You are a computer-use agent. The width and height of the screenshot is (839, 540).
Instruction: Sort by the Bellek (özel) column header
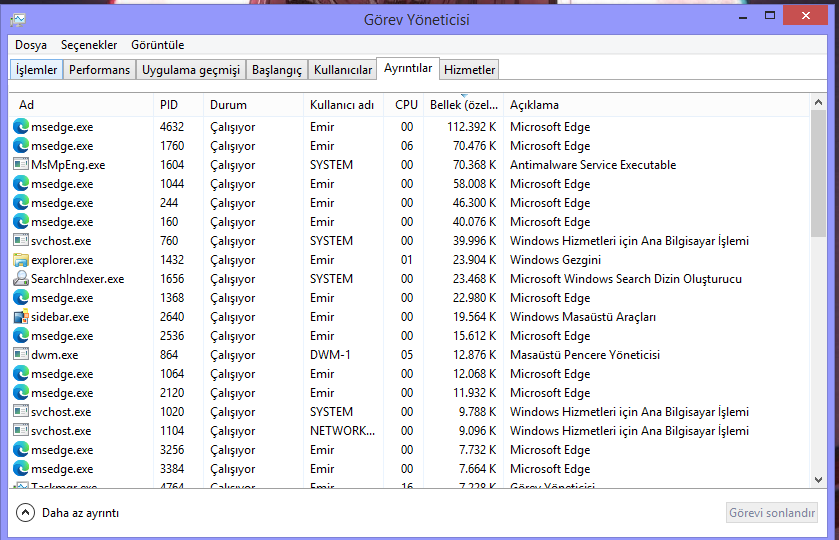pos(463,105)
